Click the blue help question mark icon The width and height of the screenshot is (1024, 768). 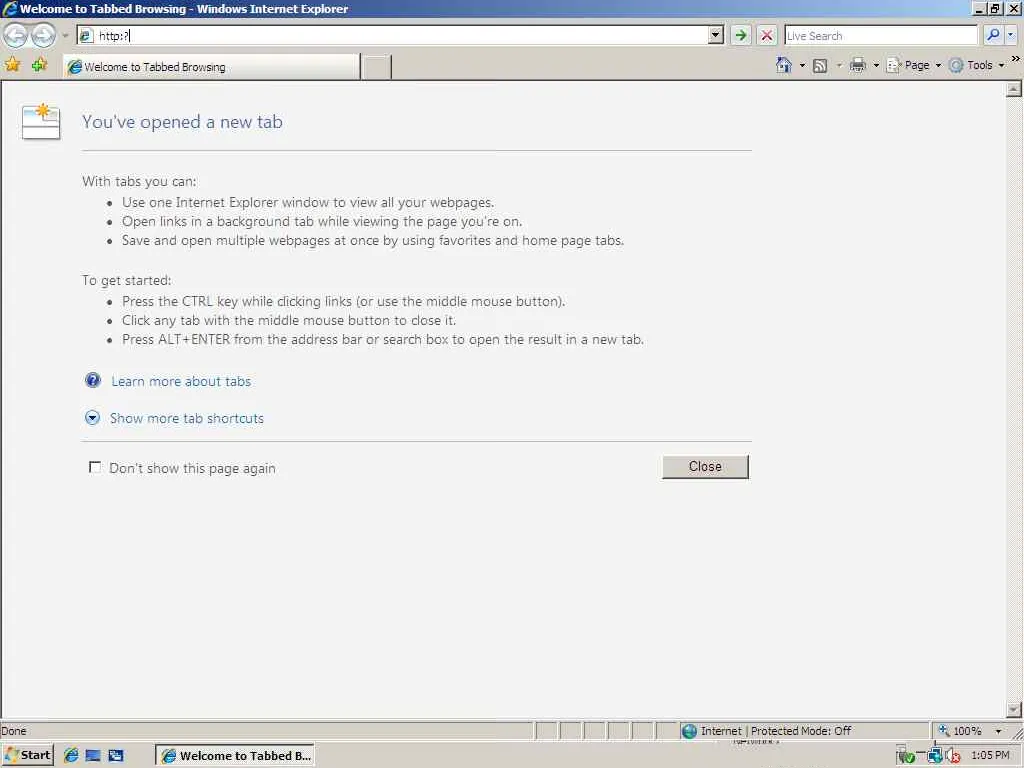[x=93, y=380]
